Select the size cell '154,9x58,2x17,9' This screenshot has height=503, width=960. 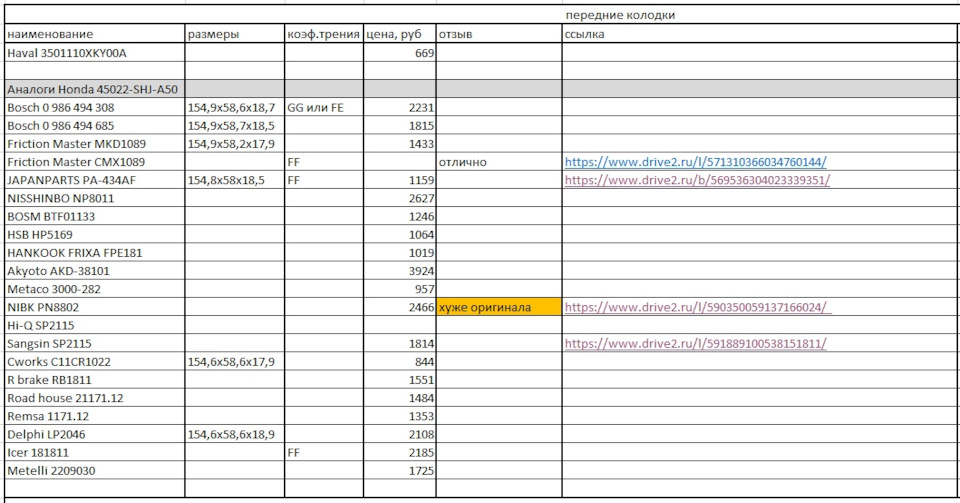point(234,144)
